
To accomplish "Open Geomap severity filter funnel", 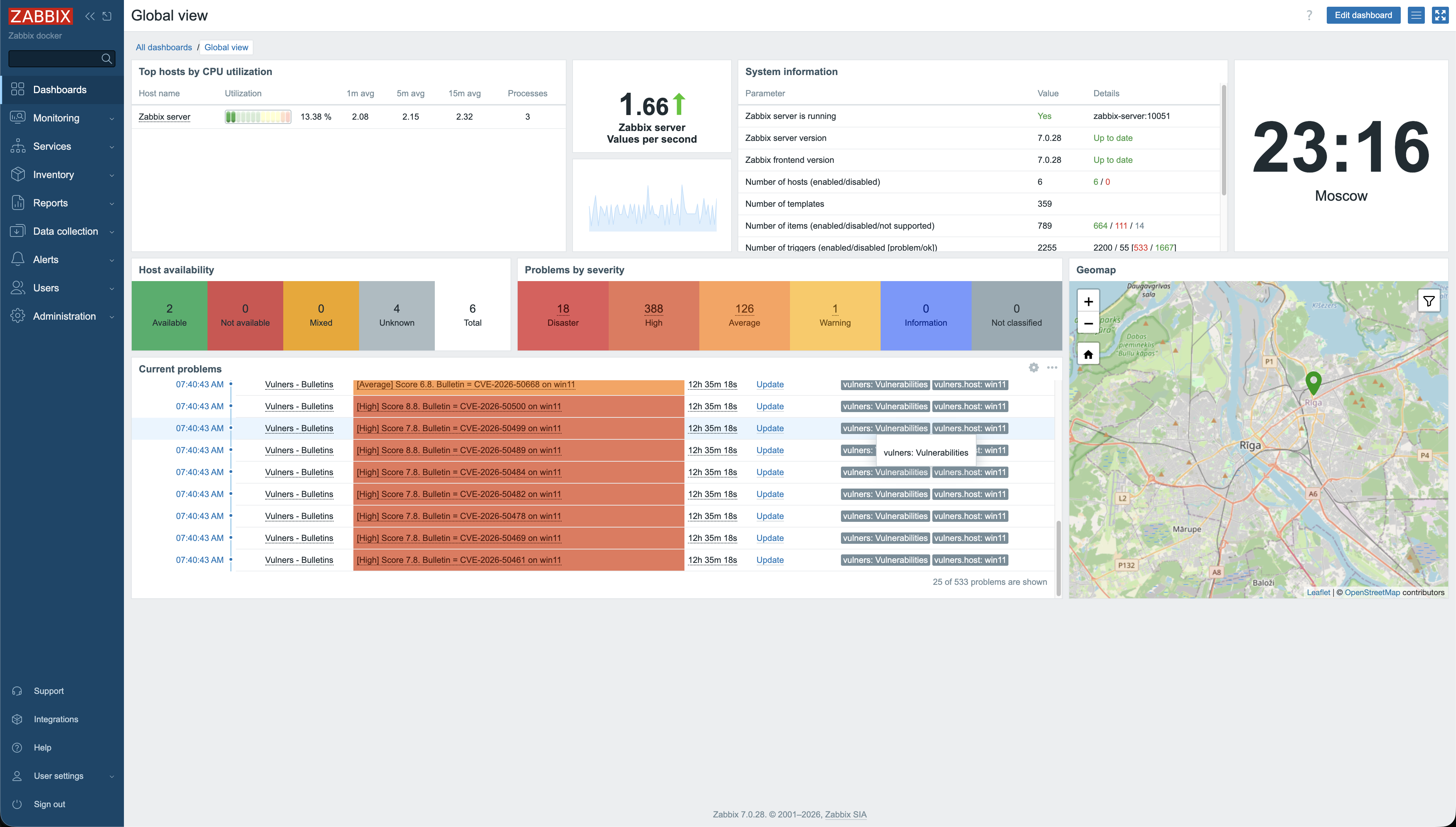I will point(1428,301).
